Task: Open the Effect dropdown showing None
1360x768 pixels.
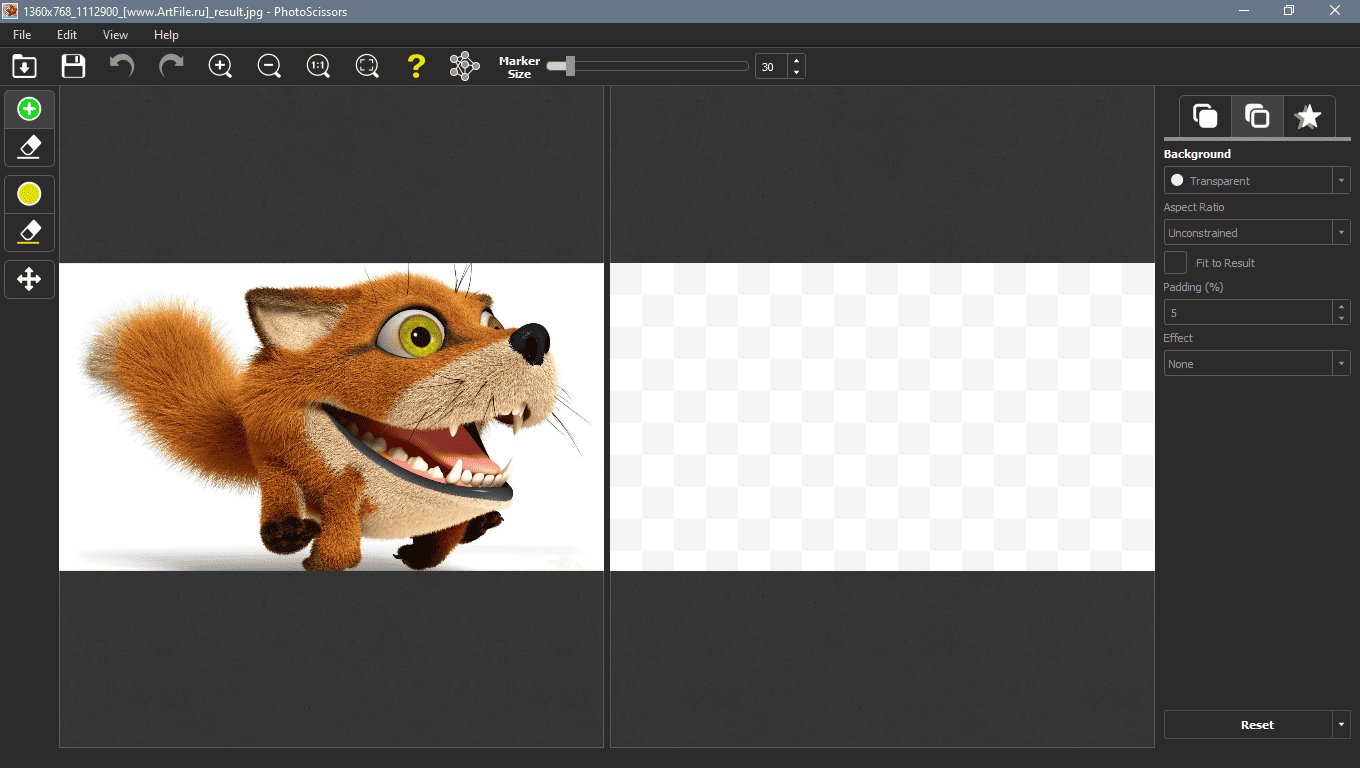Action: click(x=1257, y=364)
